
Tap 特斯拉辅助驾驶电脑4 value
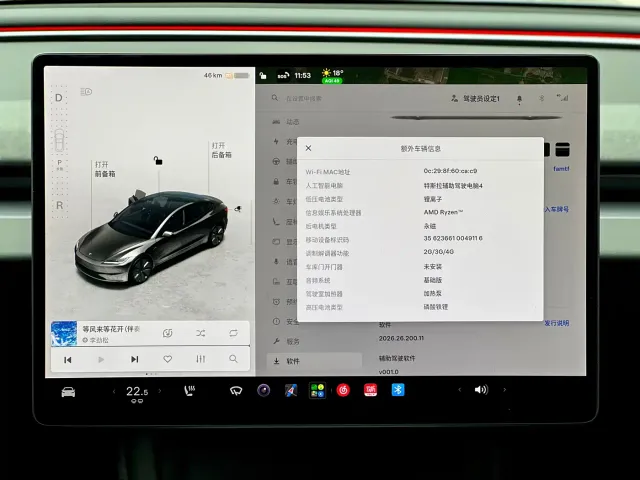[x=453, y=186]
